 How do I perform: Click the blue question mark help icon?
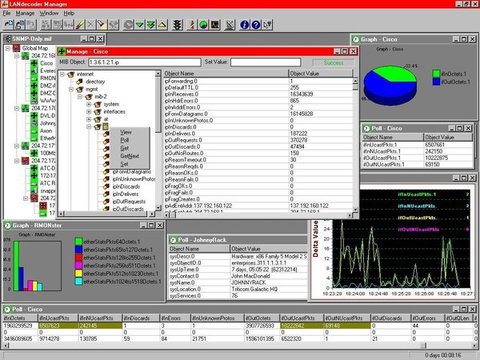click(256, 25)
